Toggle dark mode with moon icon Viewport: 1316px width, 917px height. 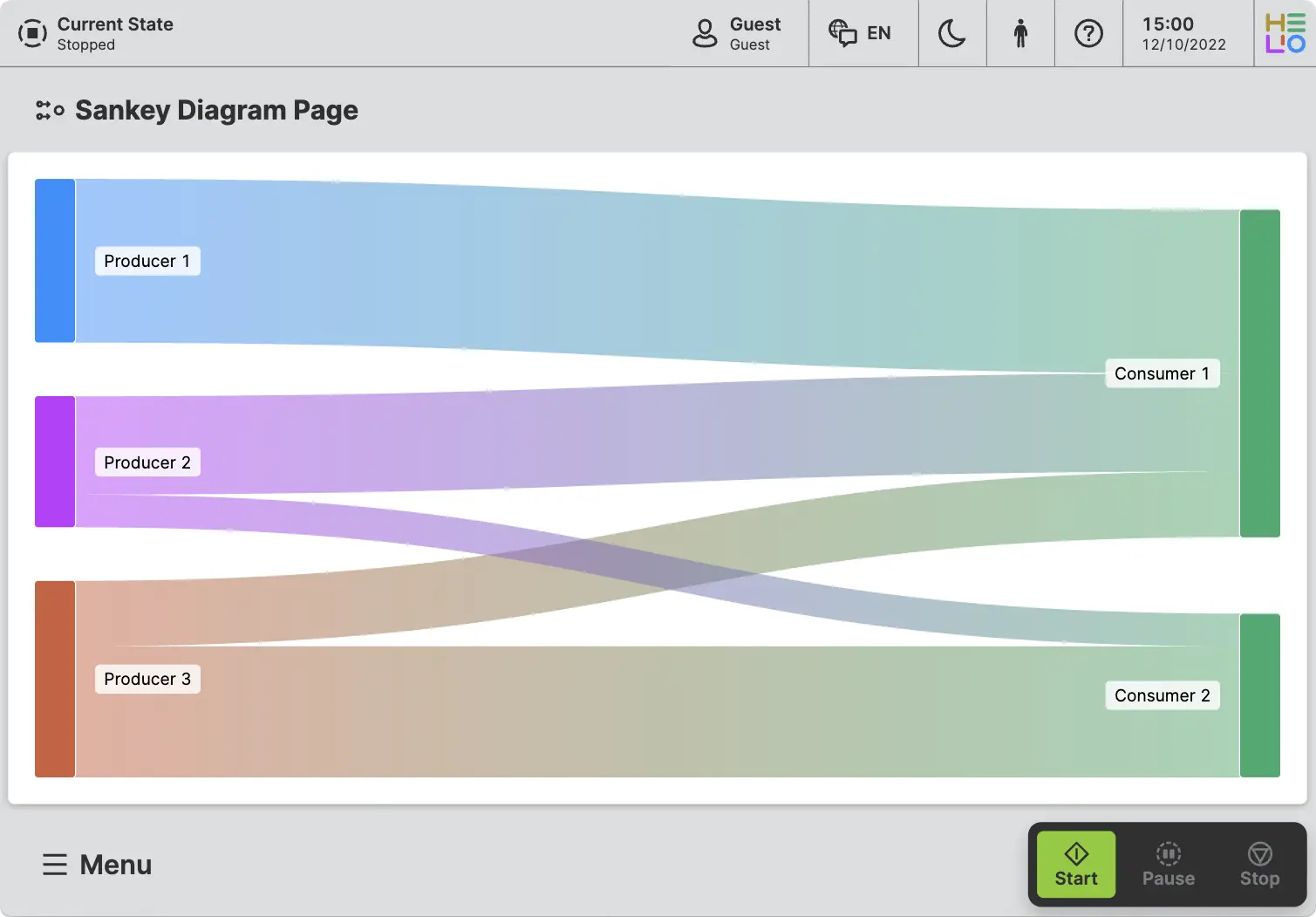tap(951, 33)
